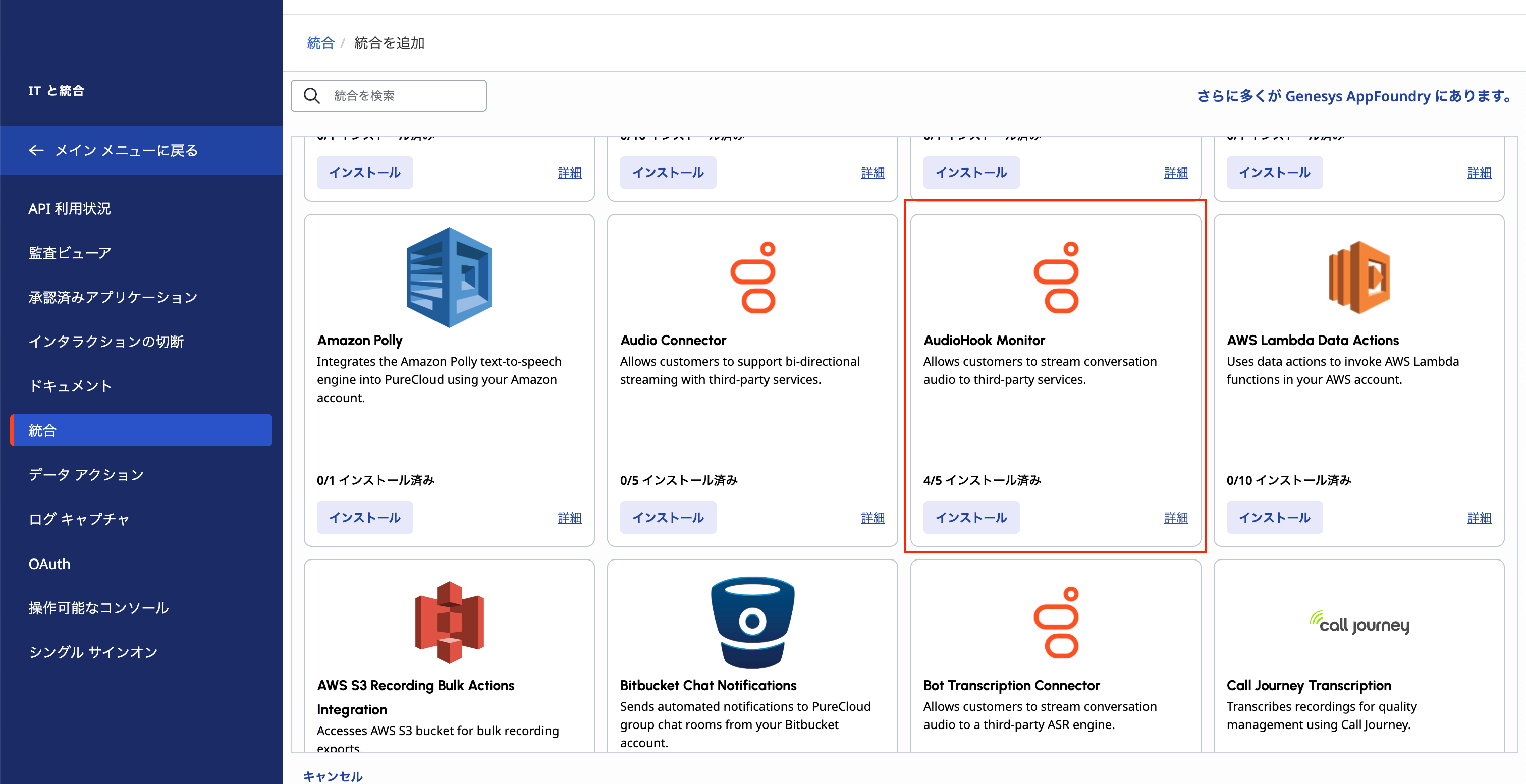
Task: Click the back arrow beside メイン メニューに戻る
Action: click(x=36, y=150)
